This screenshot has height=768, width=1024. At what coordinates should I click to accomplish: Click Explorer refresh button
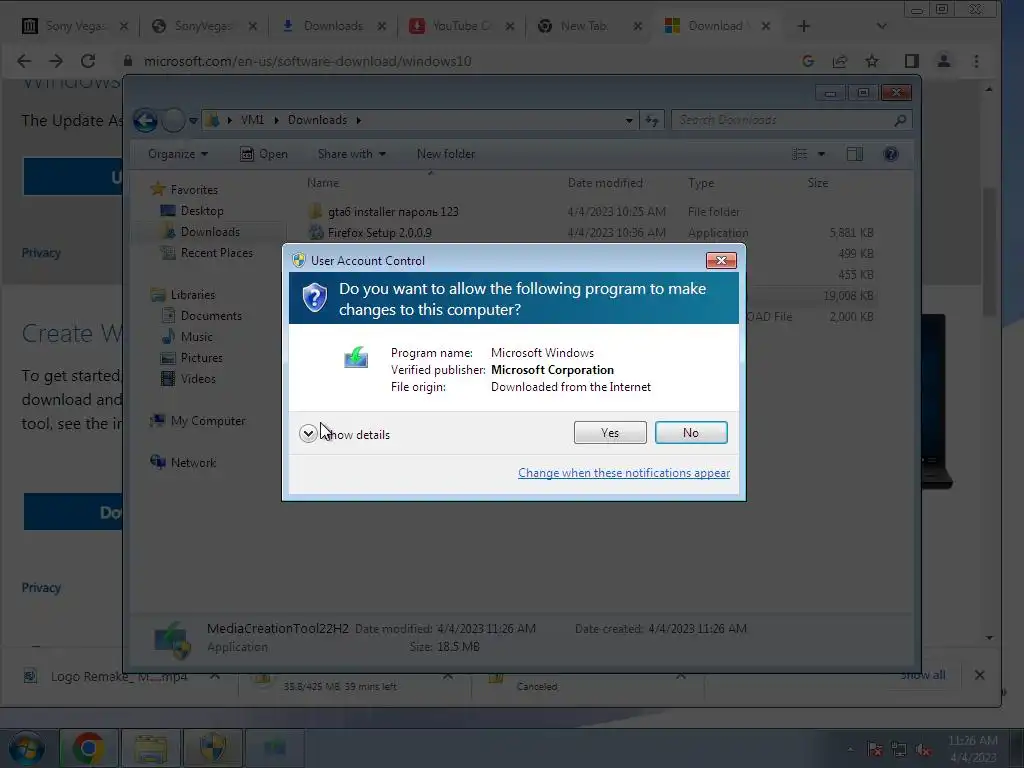652,120
